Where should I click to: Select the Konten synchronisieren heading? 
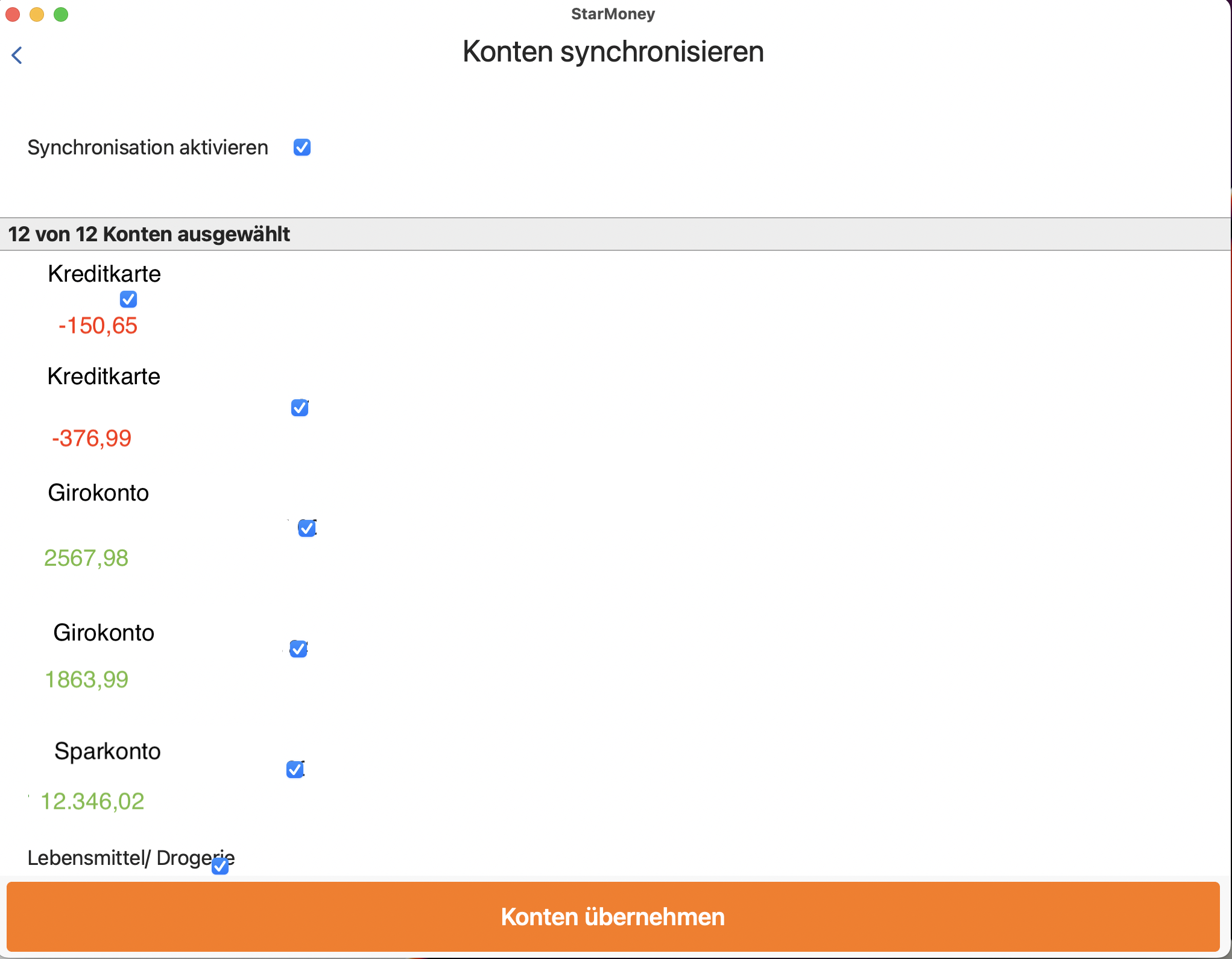click(613, 52)
